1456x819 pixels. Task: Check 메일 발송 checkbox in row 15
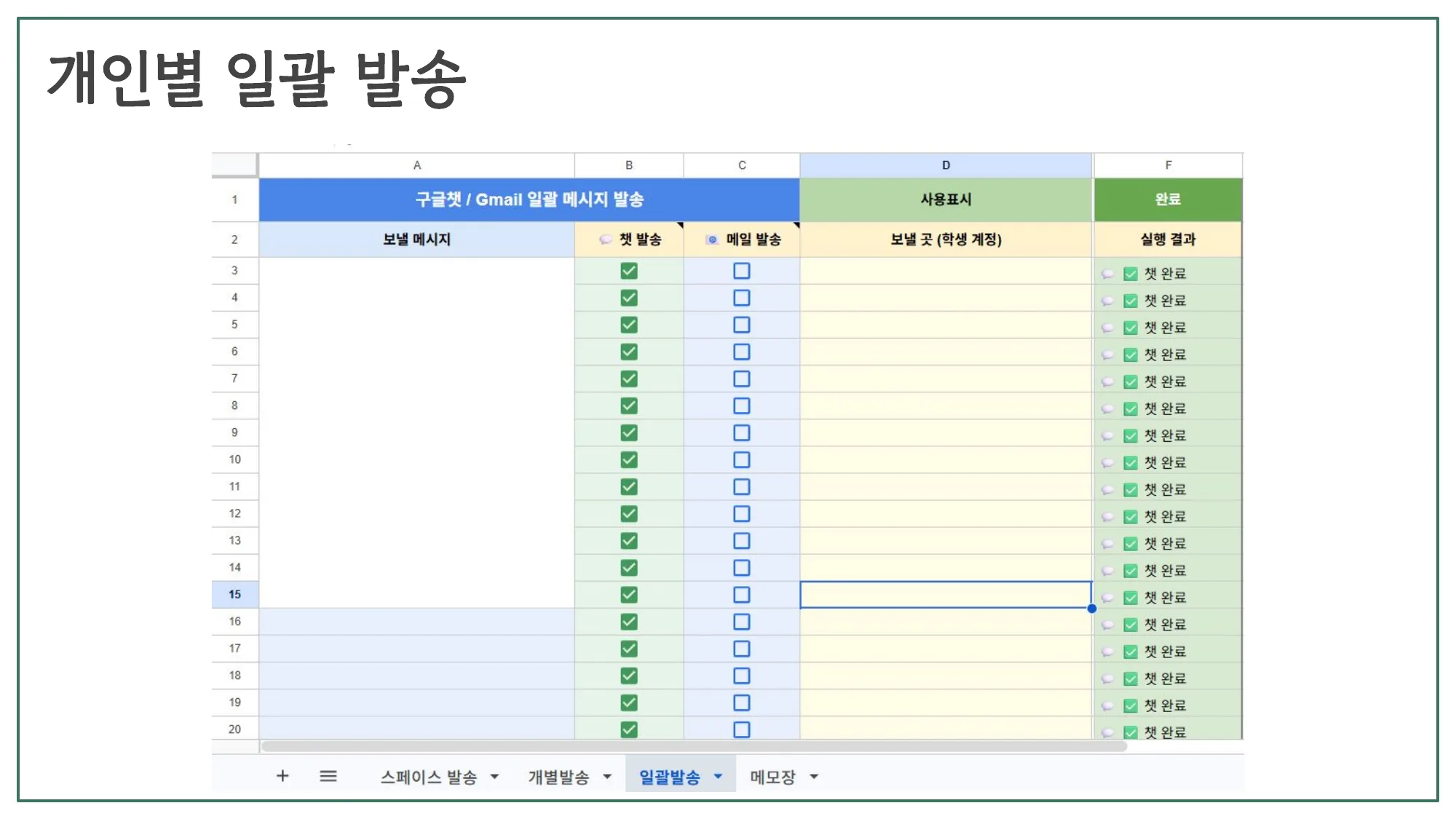742,595
